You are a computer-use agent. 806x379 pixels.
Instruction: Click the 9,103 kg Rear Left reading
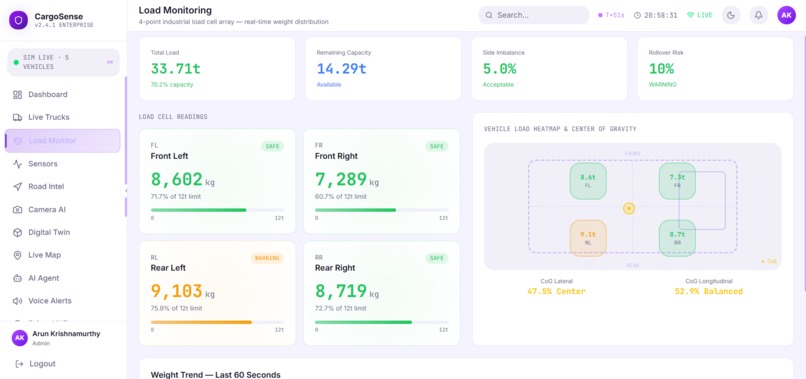(x=182, y=292)
